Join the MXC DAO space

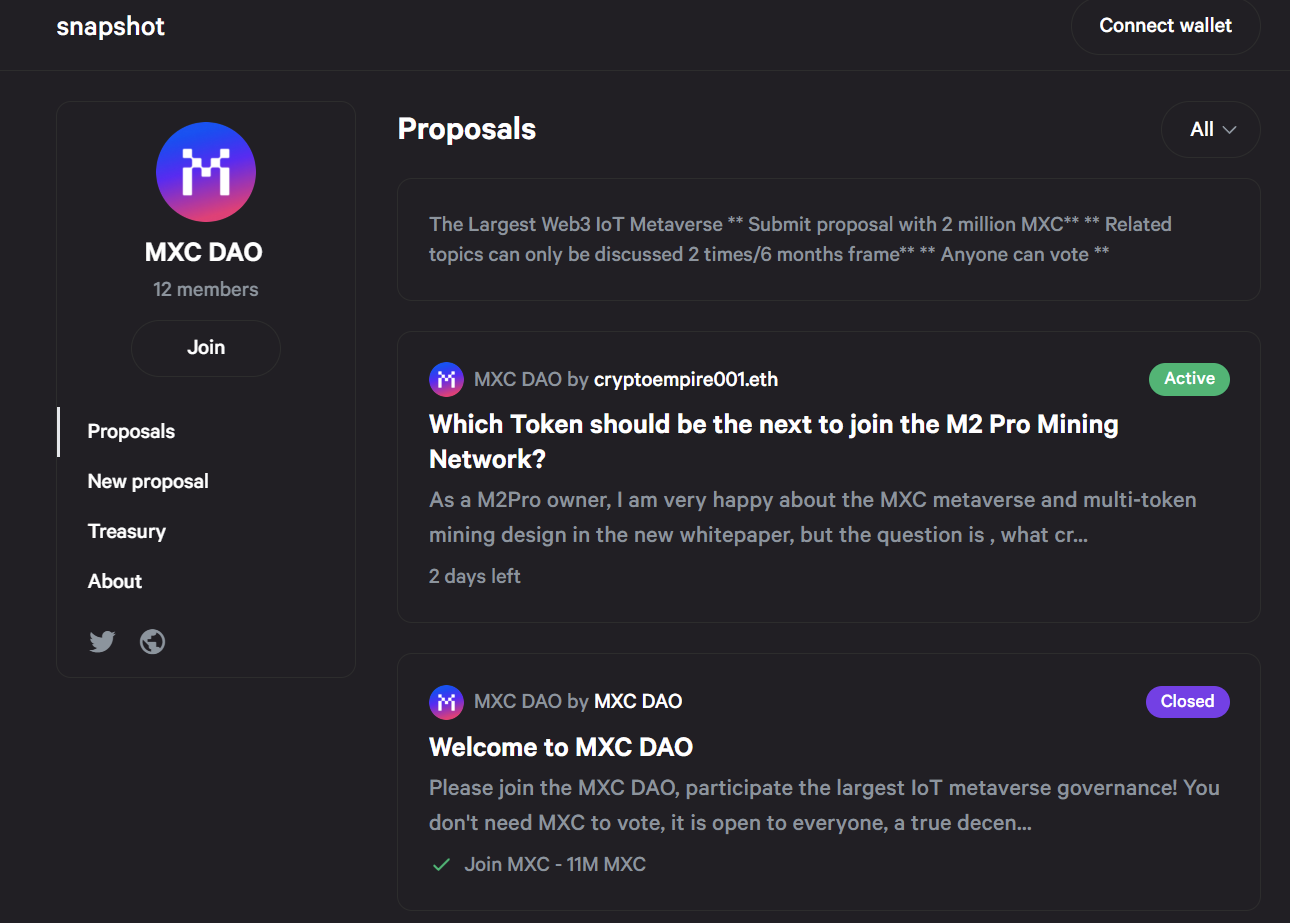point(206,348)
